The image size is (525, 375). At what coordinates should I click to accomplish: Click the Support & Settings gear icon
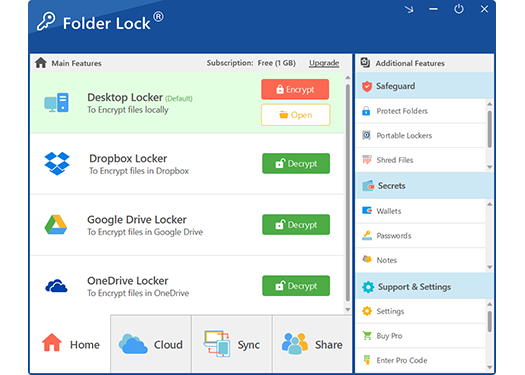click(x=368, y=287)
